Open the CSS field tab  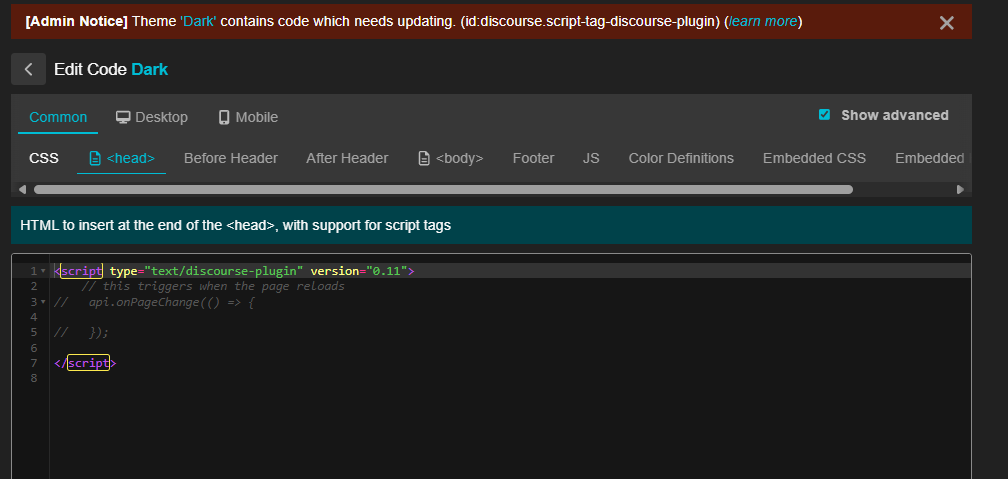coord(44,158)
